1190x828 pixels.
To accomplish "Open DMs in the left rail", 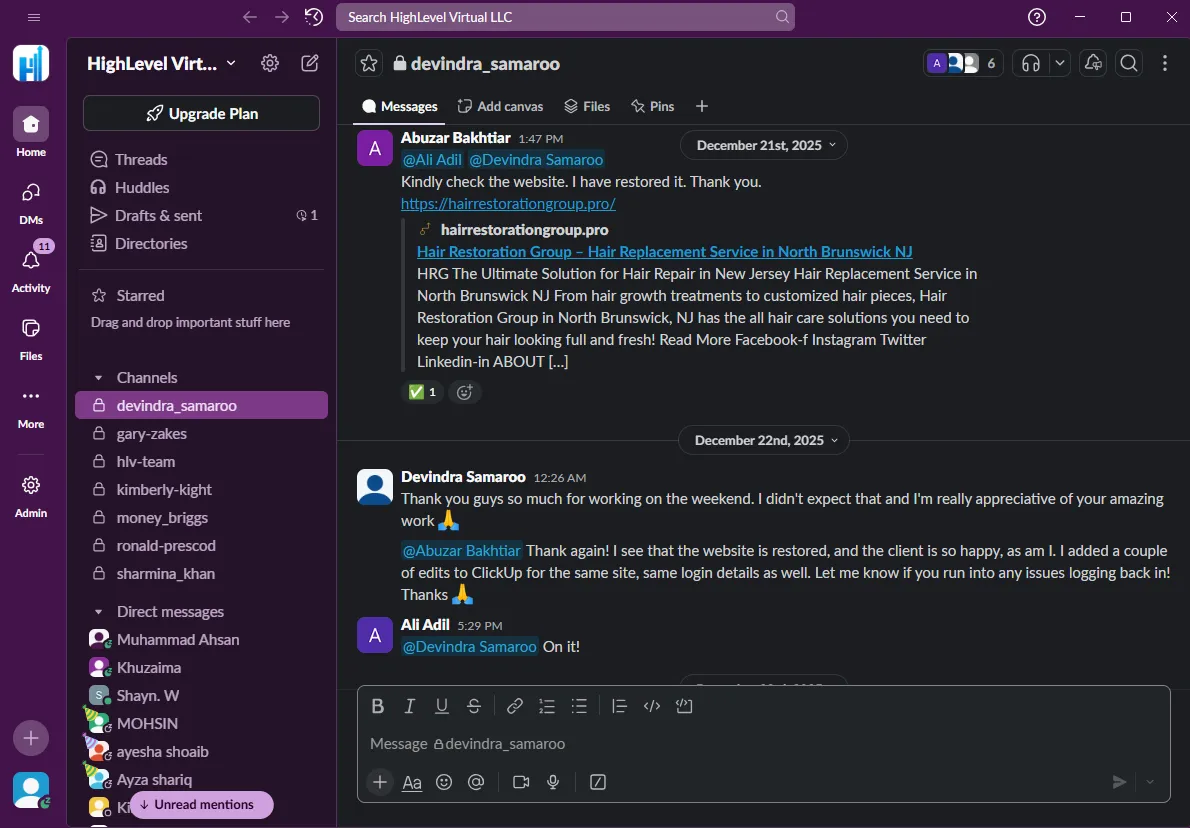I will tap(31, 202).
